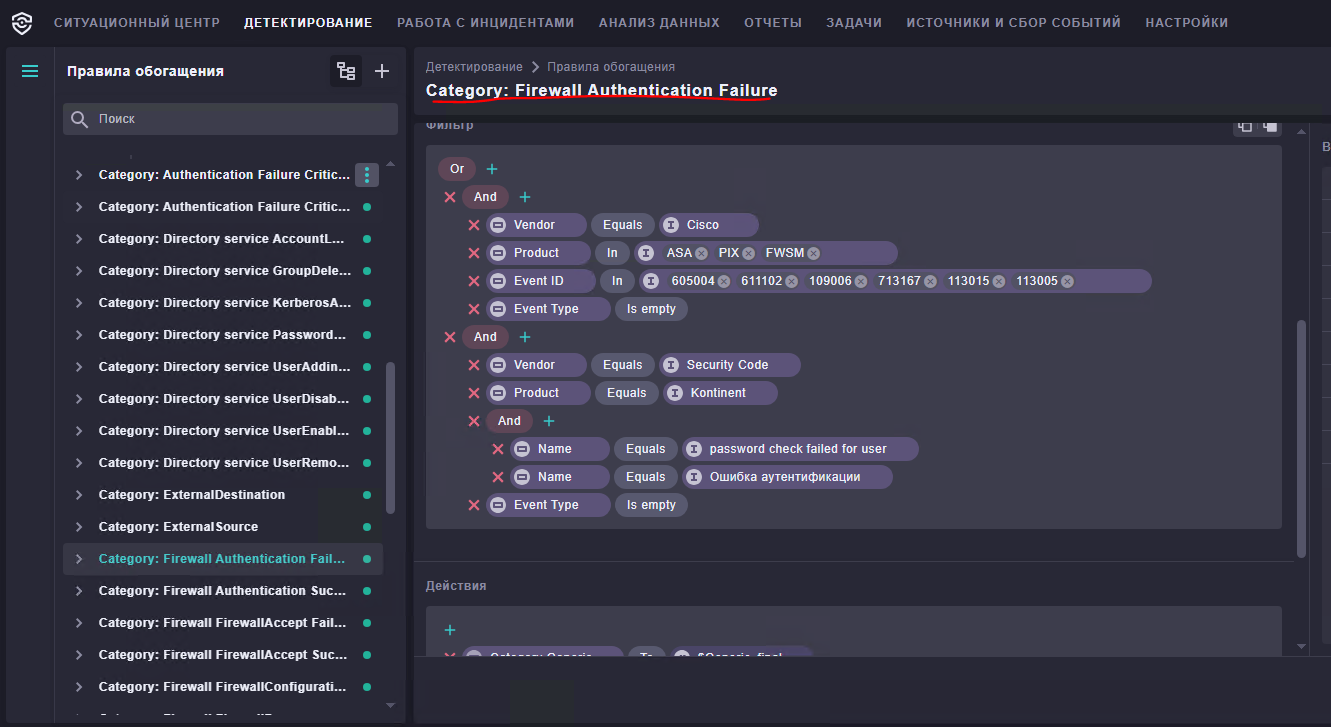Click the search magnifier icon
Viewport: 1331px width, 727px height.
pyautogui.click(x=80, y=119)
